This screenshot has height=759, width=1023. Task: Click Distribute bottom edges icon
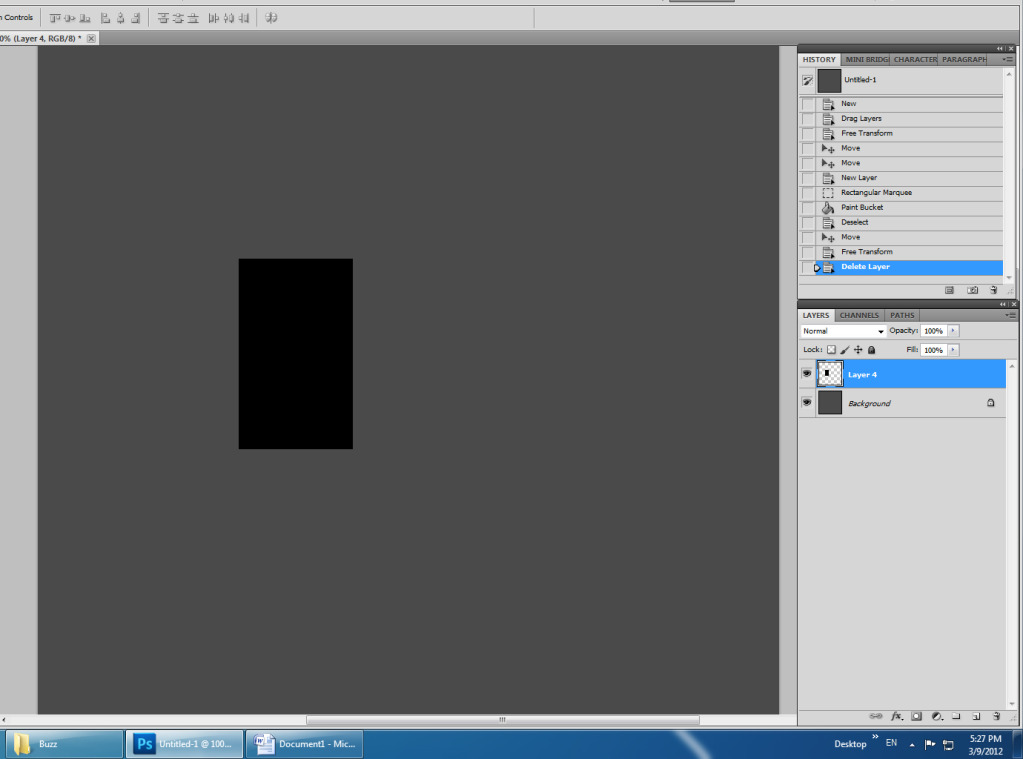[x=193, y=18]
